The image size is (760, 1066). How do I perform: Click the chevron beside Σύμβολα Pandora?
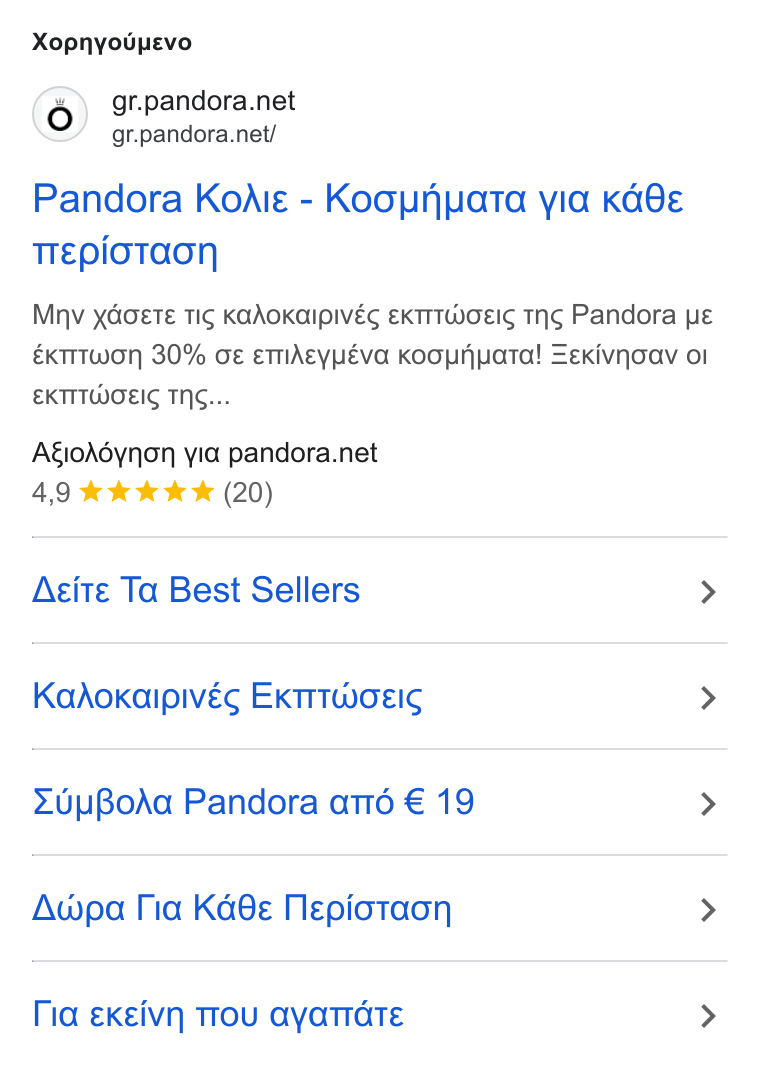tap(708, 804)
